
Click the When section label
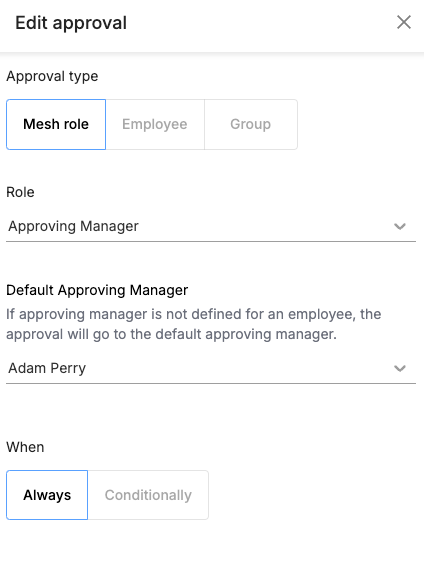click(x=25, y=447)
